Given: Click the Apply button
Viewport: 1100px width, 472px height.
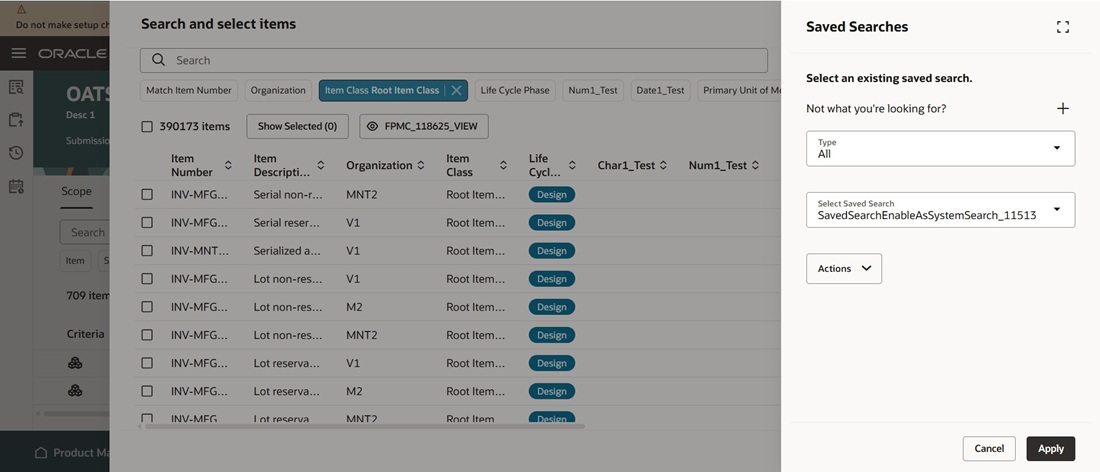Looking at the screenshot, I should [x=1051, y=449].
